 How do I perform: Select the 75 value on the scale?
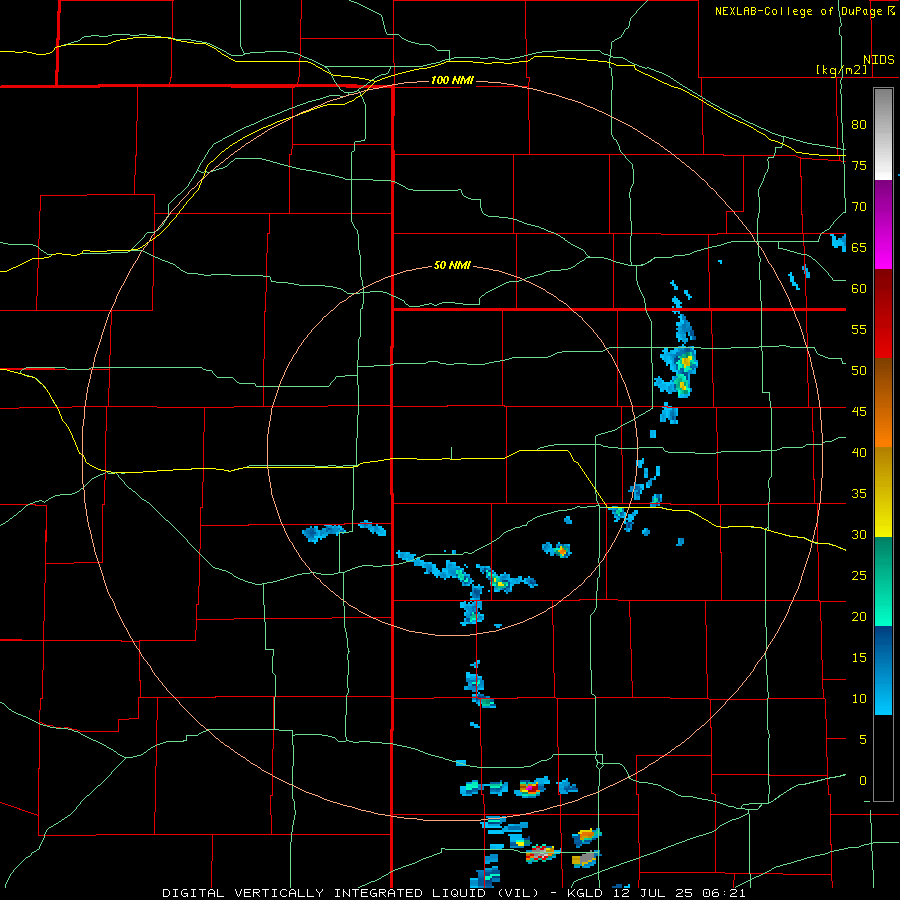point(859,166)
